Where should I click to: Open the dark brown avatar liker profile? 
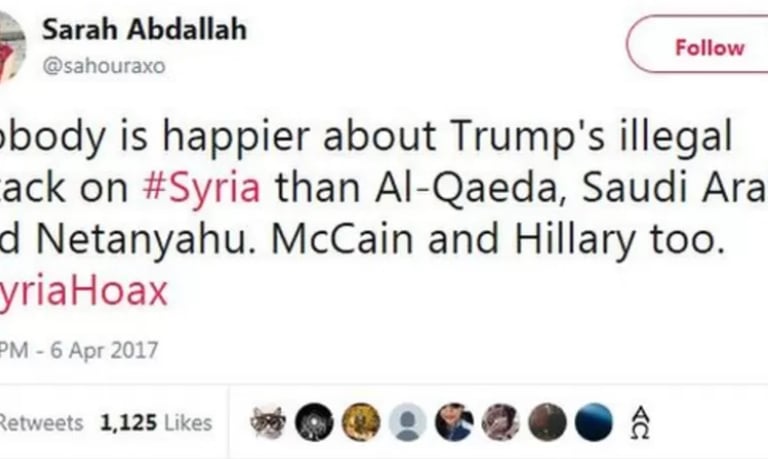coord(547,422)
